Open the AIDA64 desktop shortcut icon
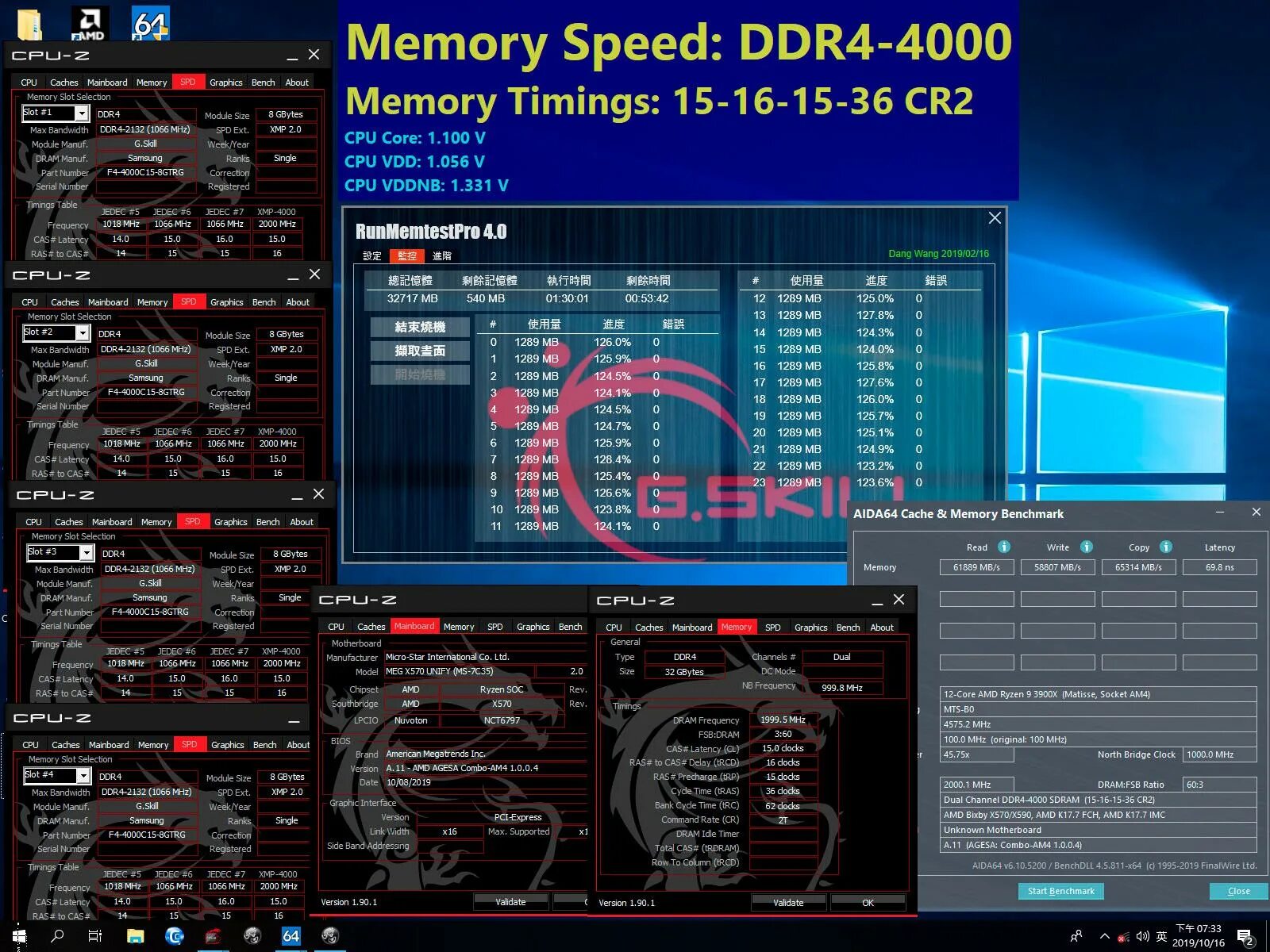The image size is (1270, 952). click(x=151, y=23)
